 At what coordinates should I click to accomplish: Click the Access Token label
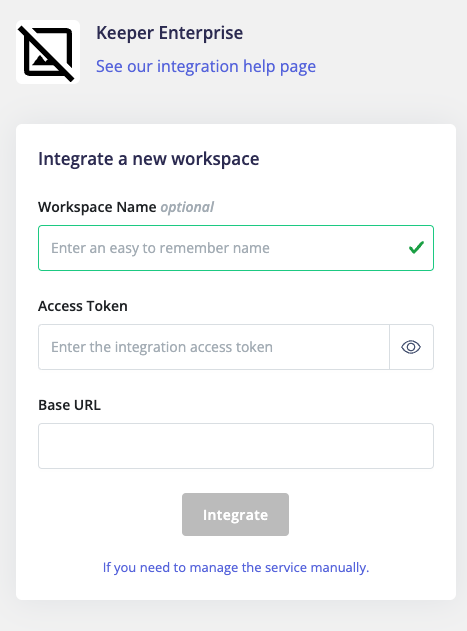tap(83, 306)
